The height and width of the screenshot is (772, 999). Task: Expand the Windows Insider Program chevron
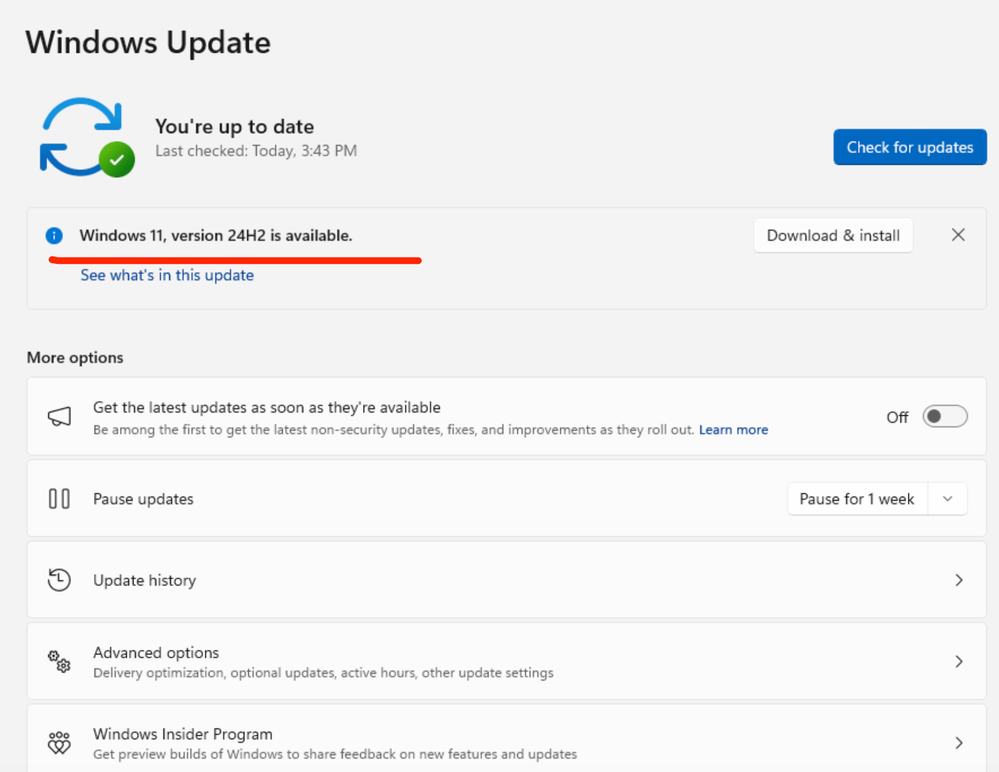coord(958,743)
